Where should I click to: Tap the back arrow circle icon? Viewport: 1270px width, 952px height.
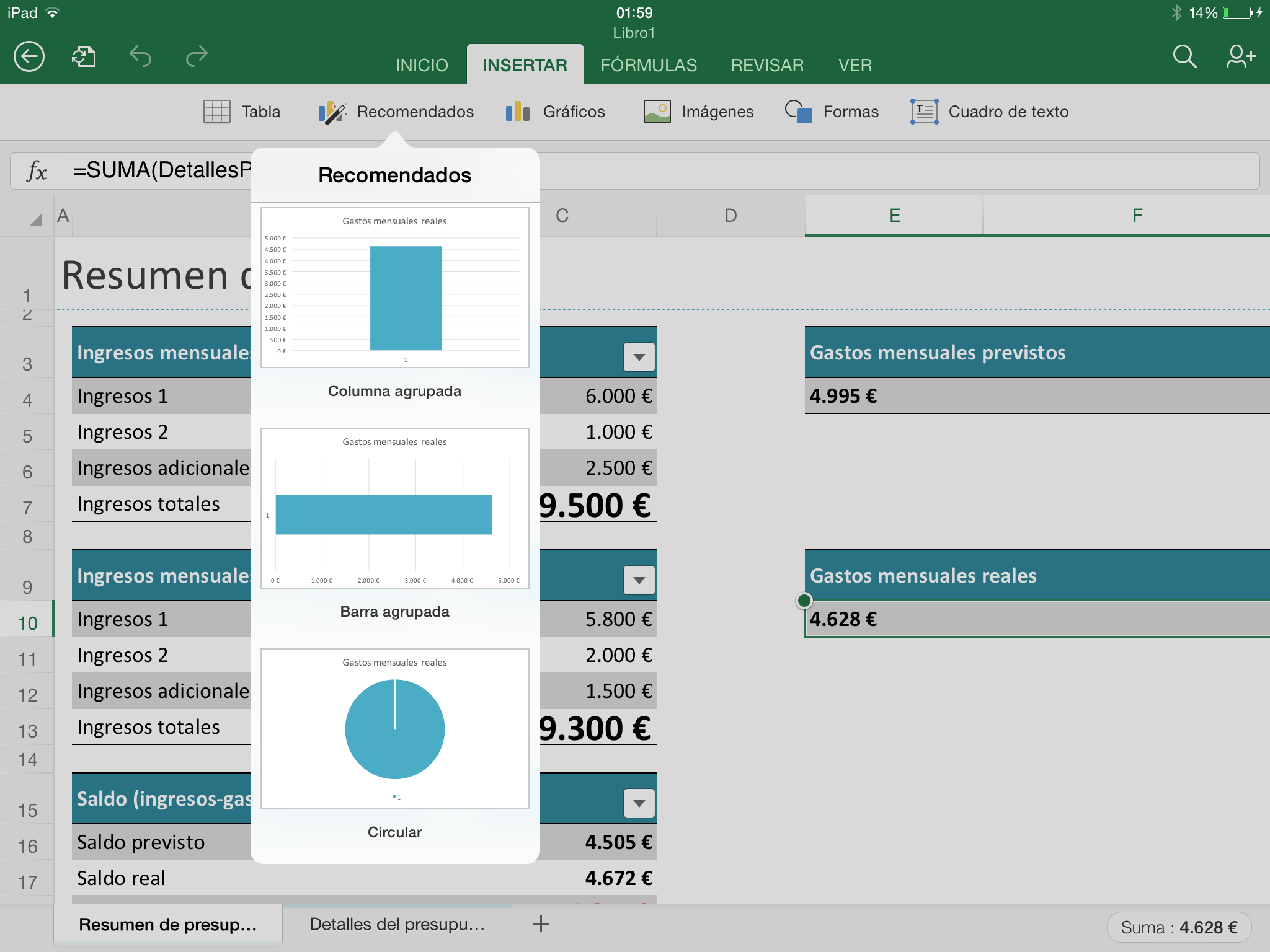(29, 57)
